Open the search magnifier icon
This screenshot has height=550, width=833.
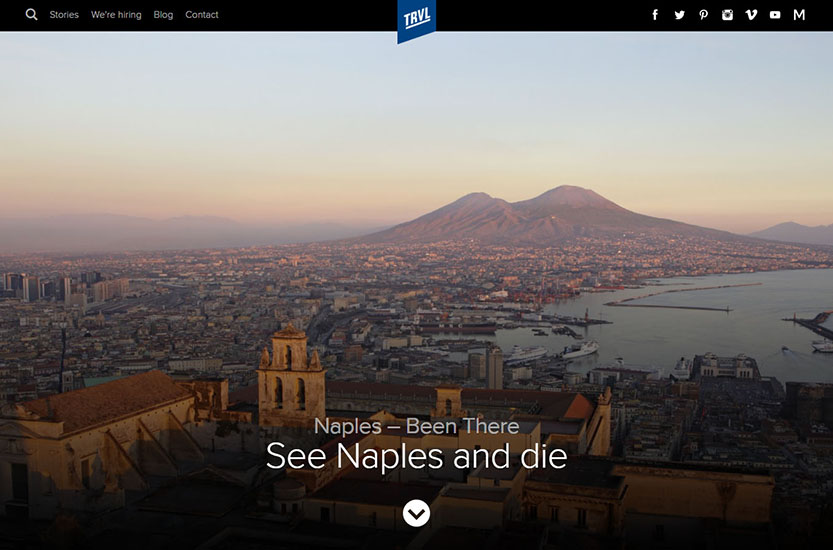[31, 15]
